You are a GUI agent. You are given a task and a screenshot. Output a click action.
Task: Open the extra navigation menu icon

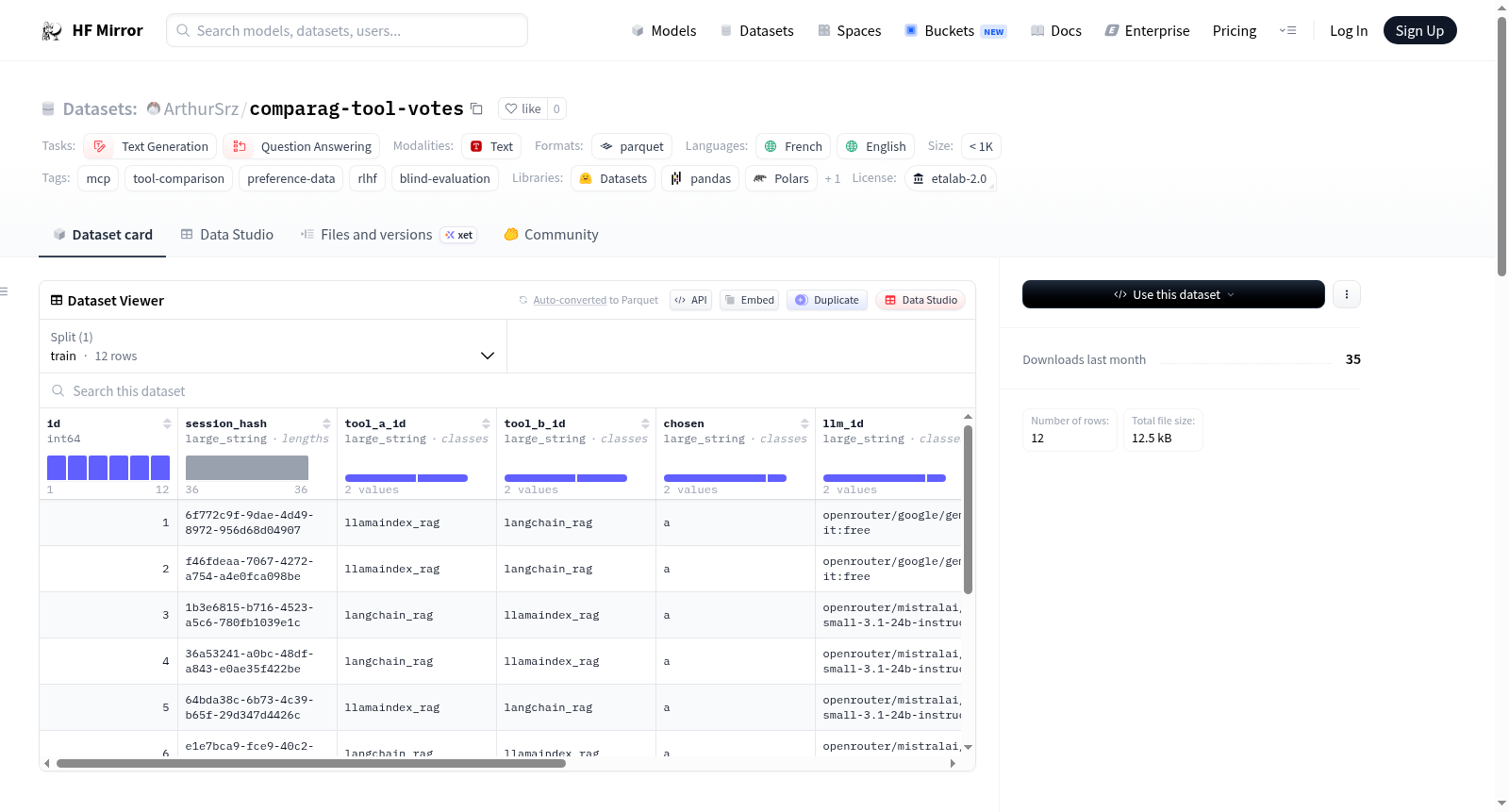tap(1287, 31)
